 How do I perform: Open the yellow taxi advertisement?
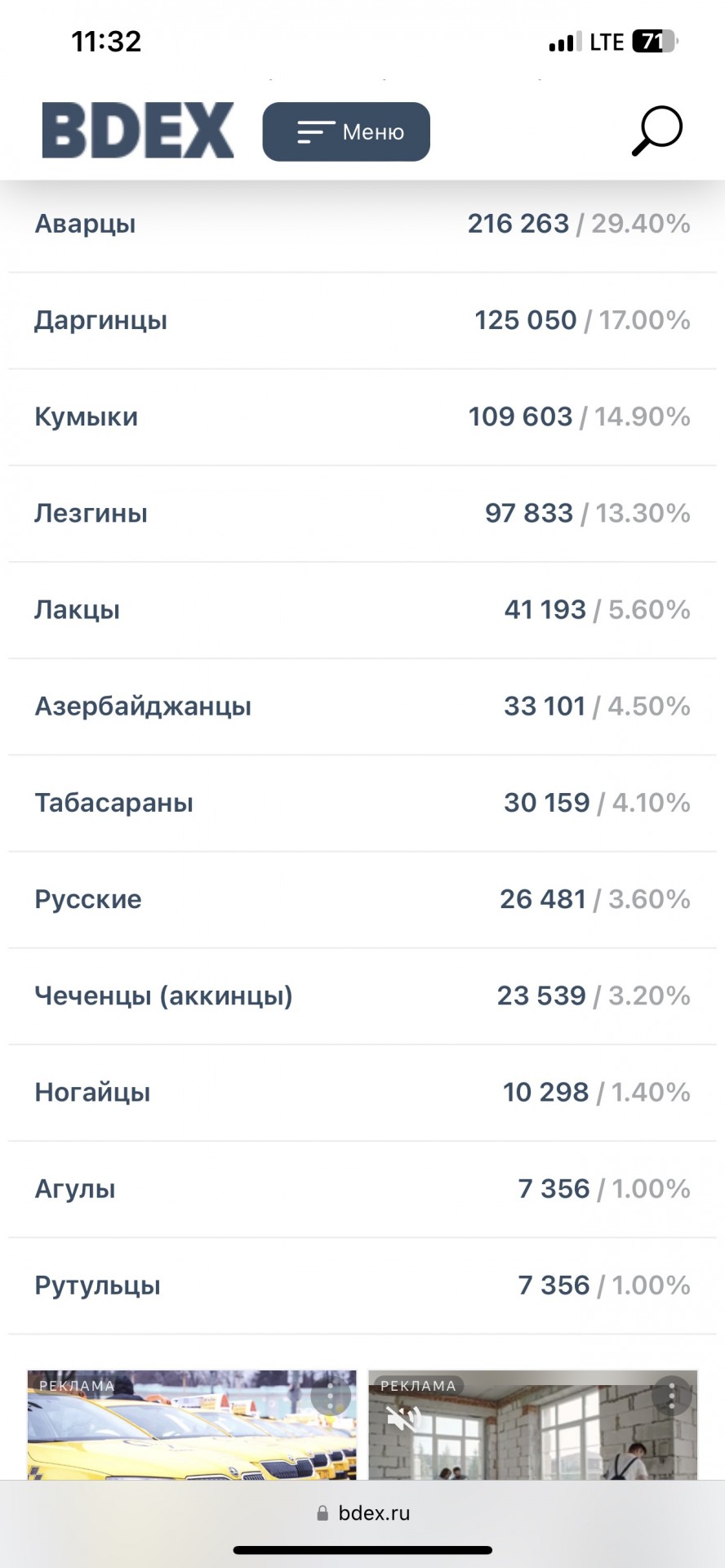pos(192,1425)
